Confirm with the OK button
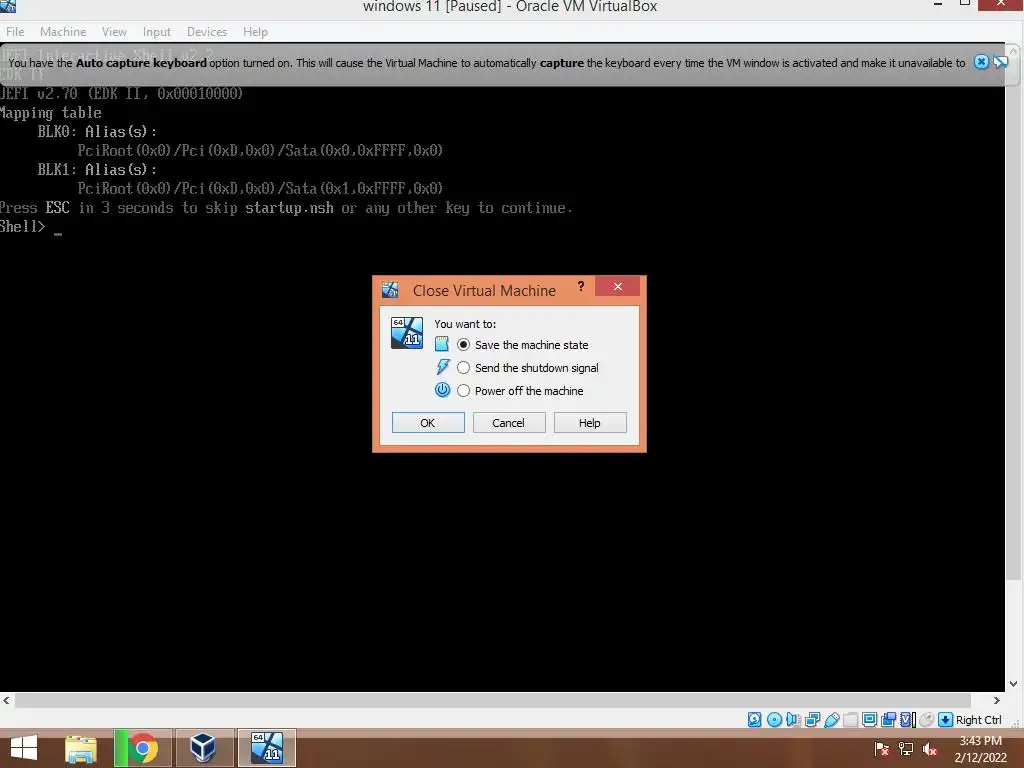1024x768 pixels. point(428,423)
